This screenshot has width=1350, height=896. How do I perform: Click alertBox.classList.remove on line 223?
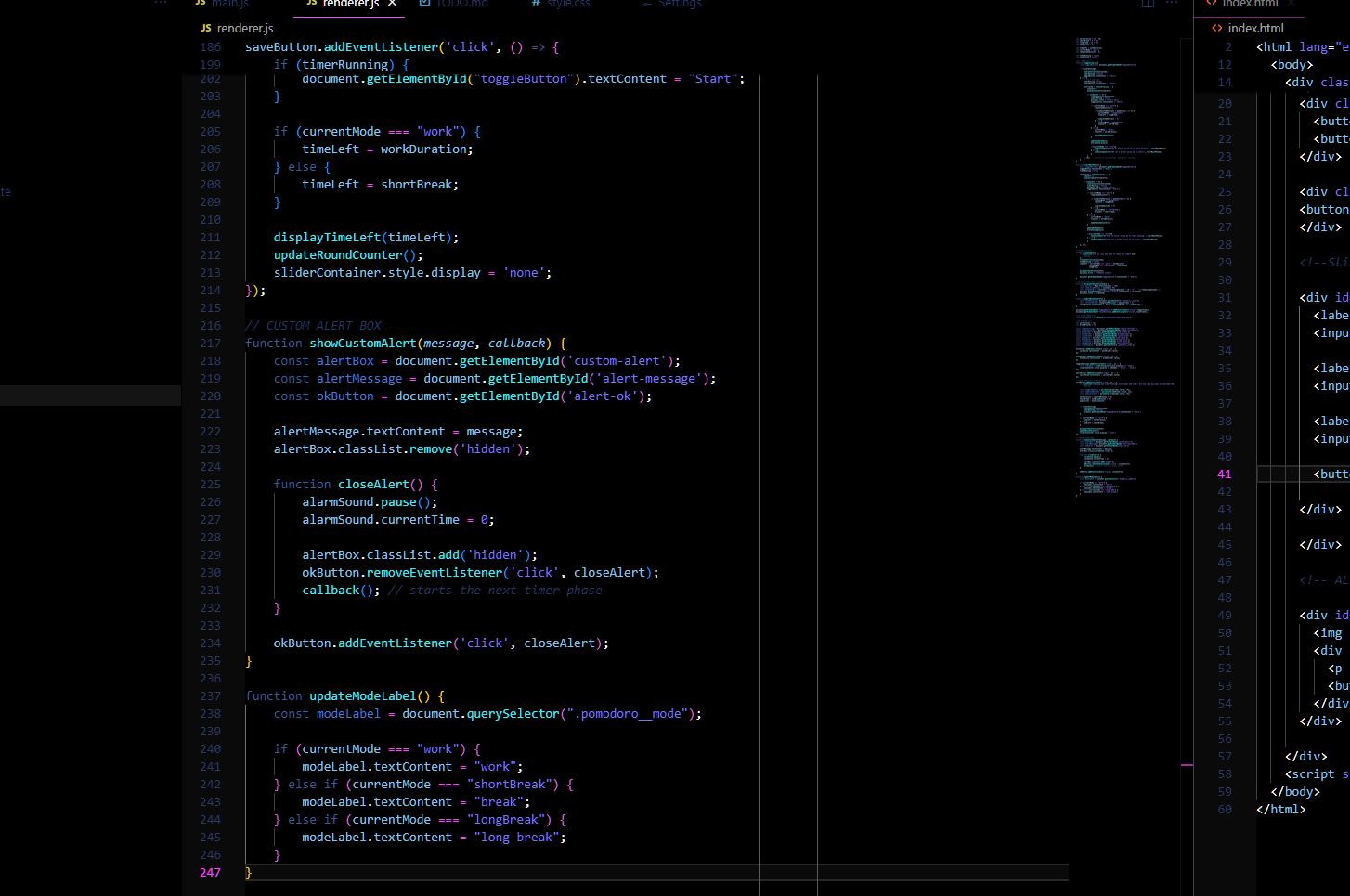[x=363, y=449]
